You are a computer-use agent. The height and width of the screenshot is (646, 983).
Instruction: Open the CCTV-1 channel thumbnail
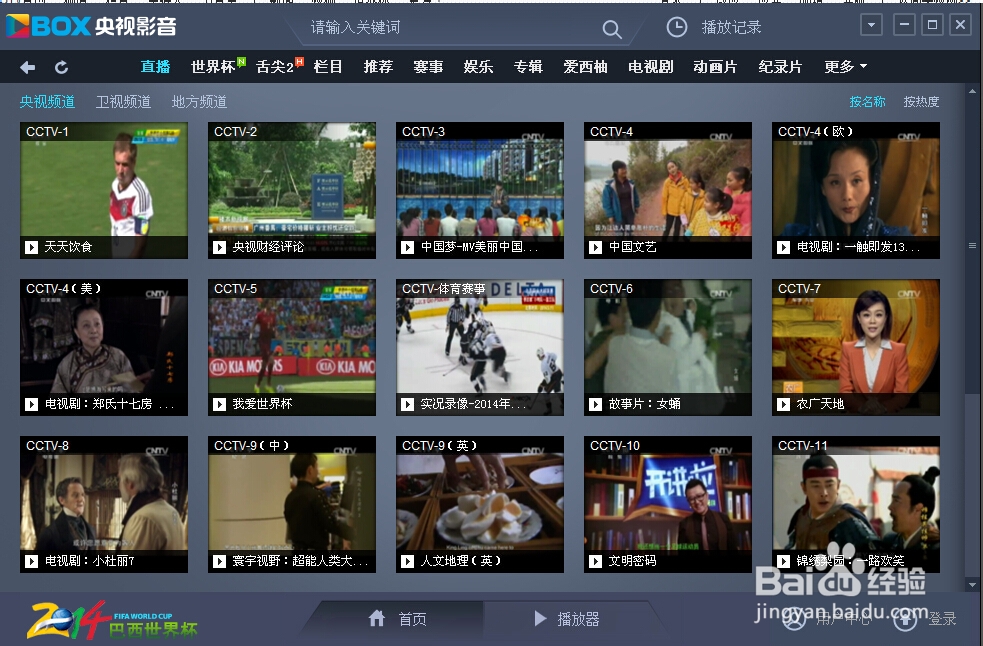[x=104, y=190]
